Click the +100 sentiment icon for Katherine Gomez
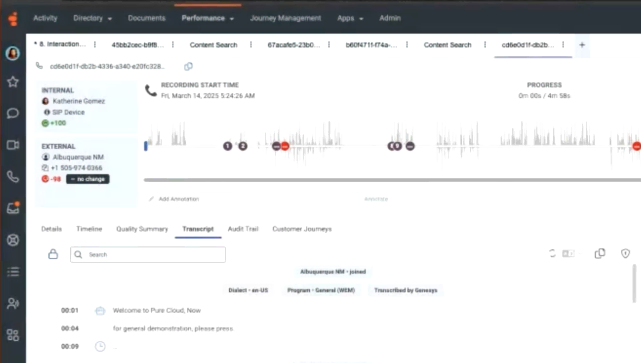The height and width of the screenshot is (363, 641). [x=45, y=123]
